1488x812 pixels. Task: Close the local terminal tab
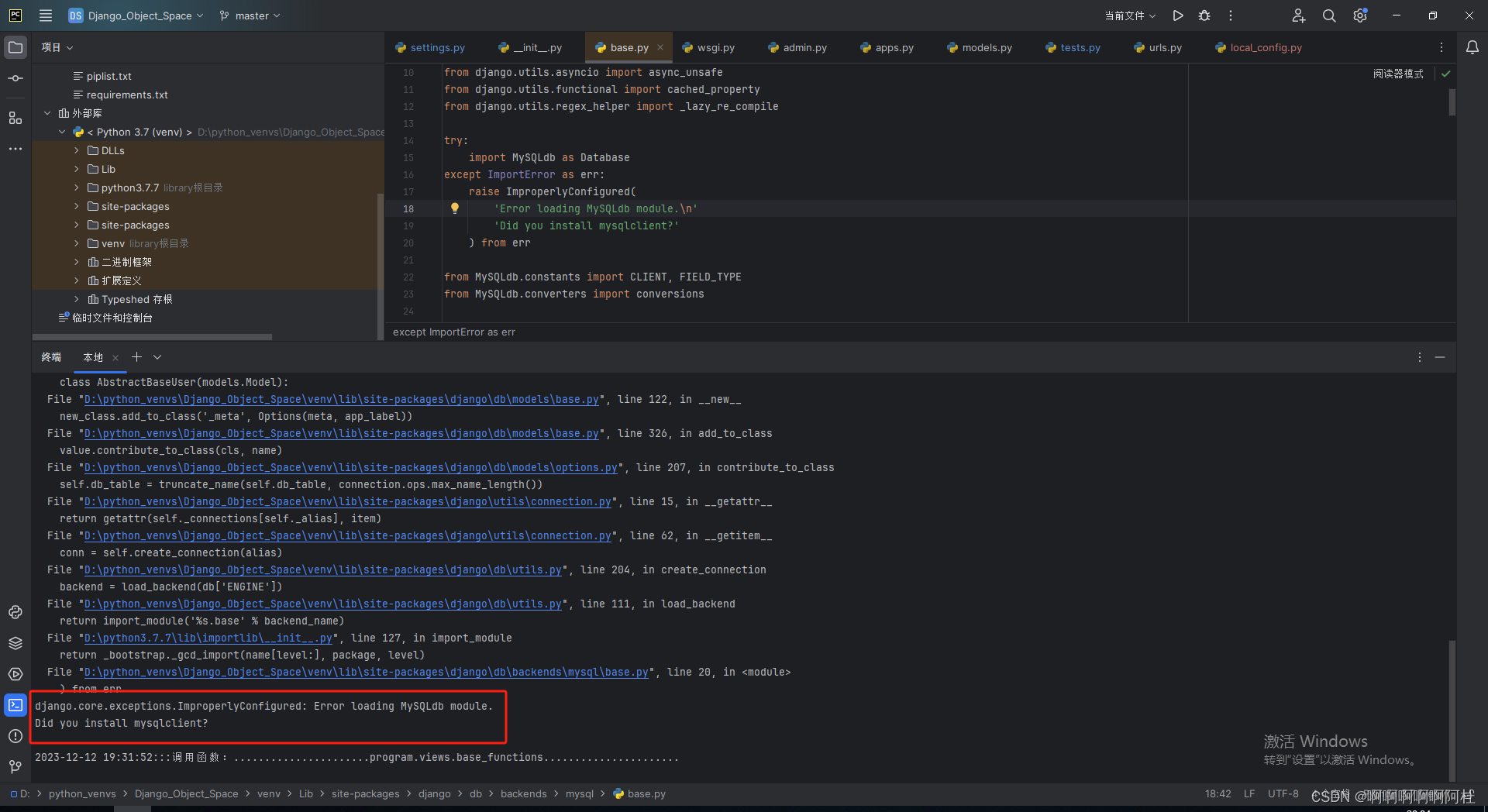tap(115, 357)
